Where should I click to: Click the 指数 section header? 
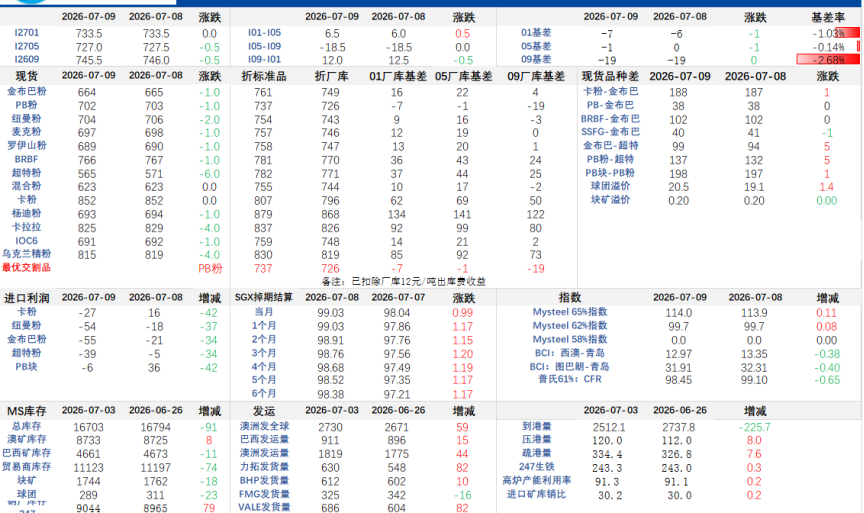click(570, 298)
